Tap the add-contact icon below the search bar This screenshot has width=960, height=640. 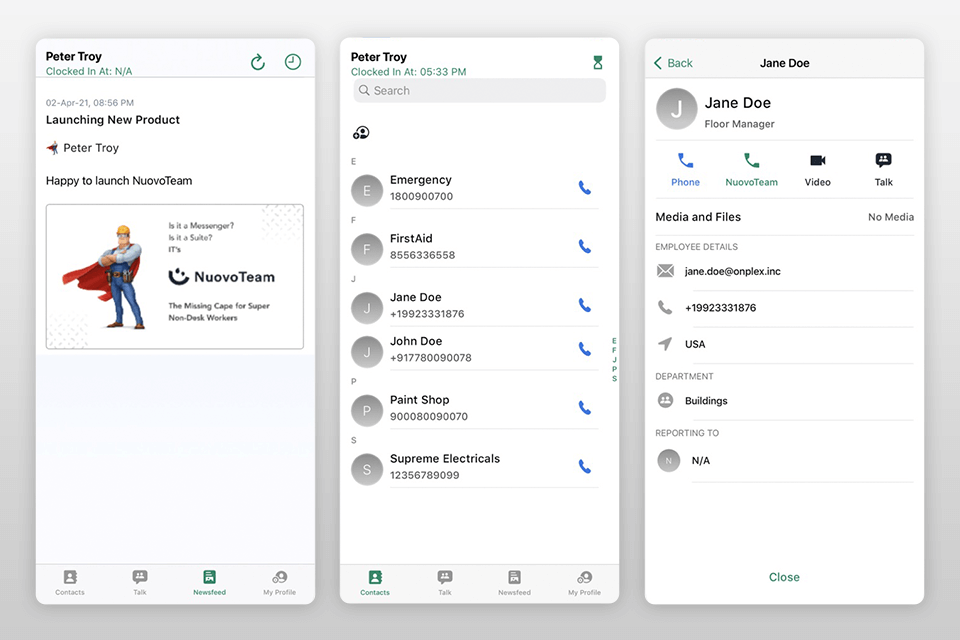[x=361, y=131]
